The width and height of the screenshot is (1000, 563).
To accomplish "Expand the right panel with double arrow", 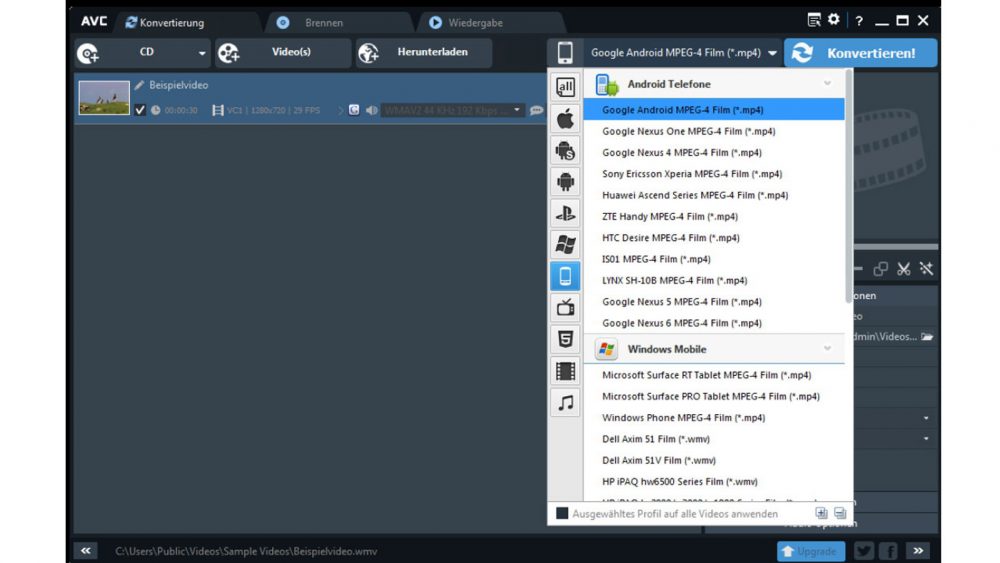I will point(918,550).
